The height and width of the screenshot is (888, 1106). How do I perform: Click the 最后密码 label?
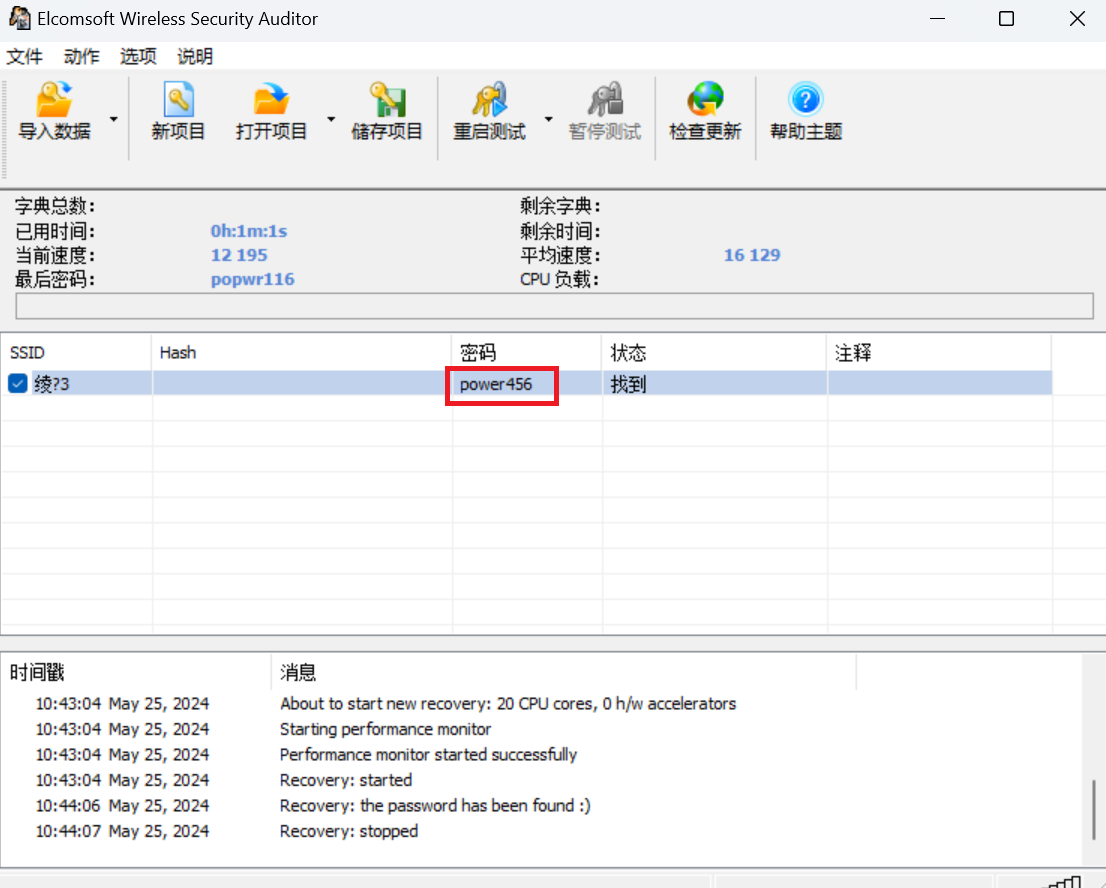point(55,279)
